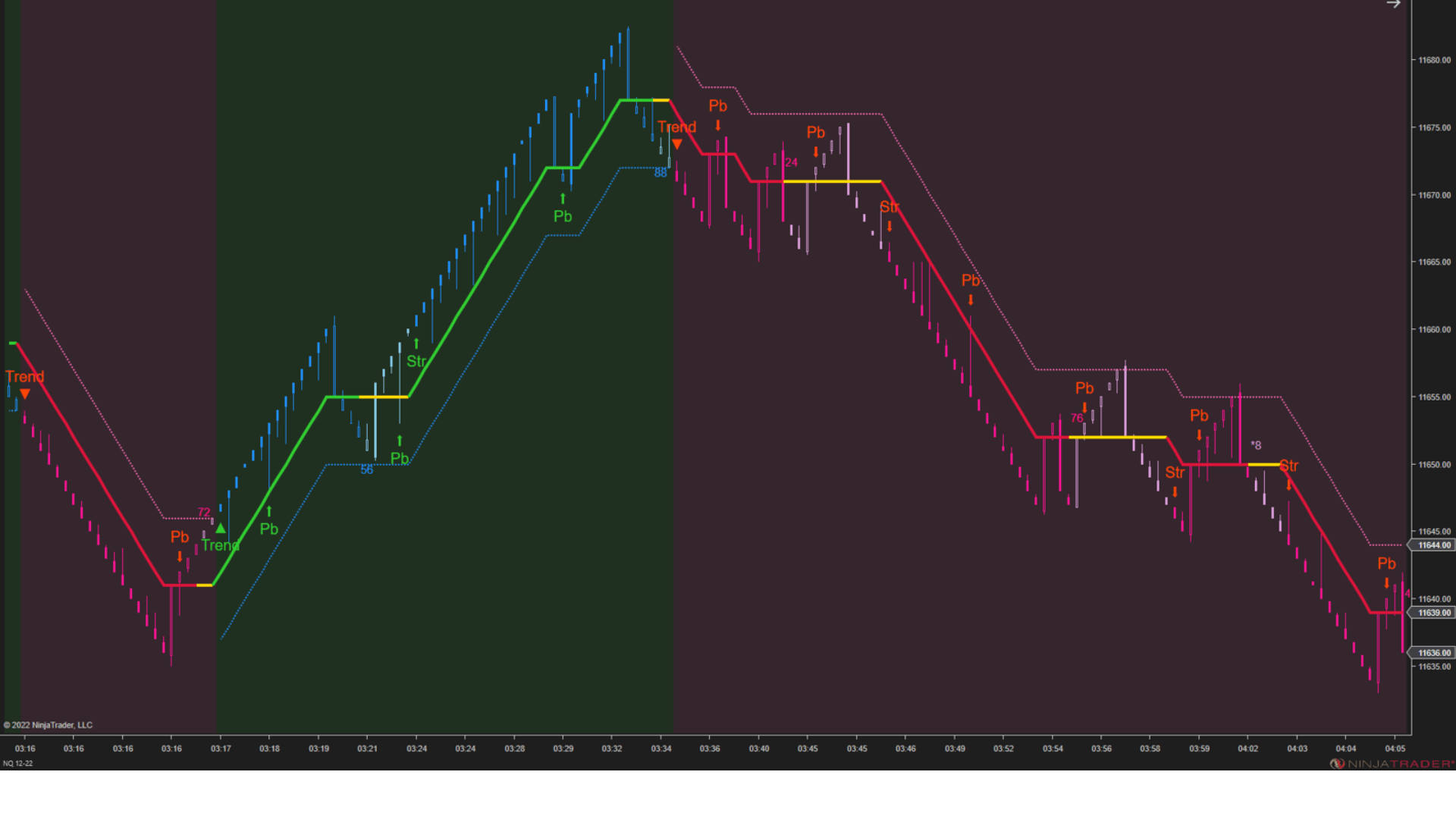Click the 11636.00 price marker on axis

(1433, 653)
